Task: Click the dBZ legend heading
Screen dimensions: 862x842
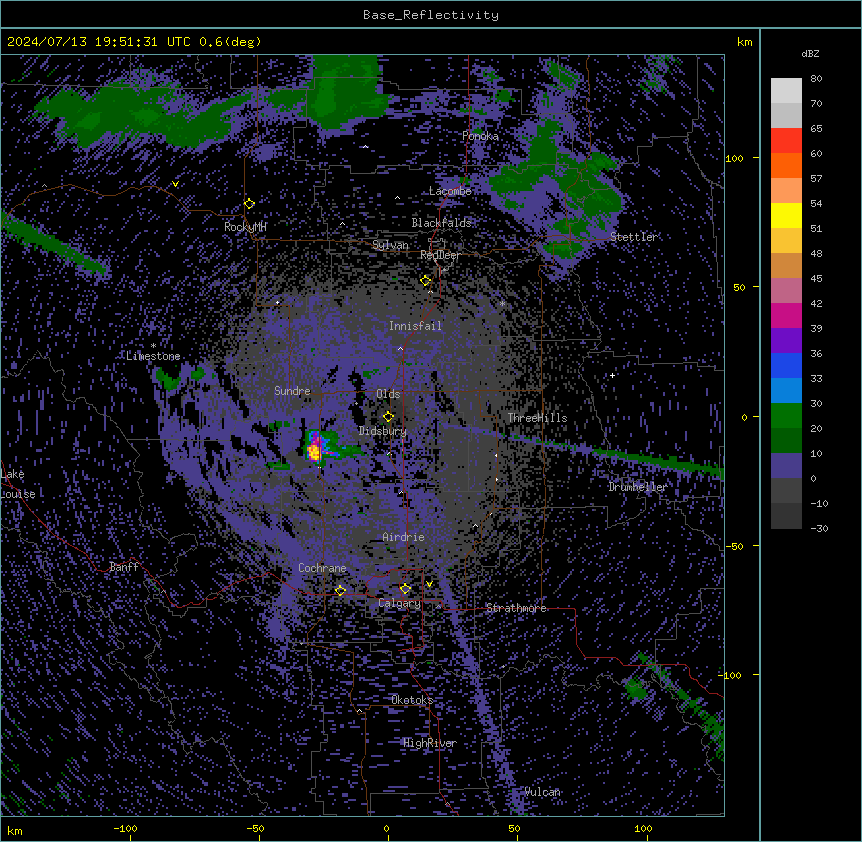Action: (x=810, y=53)
